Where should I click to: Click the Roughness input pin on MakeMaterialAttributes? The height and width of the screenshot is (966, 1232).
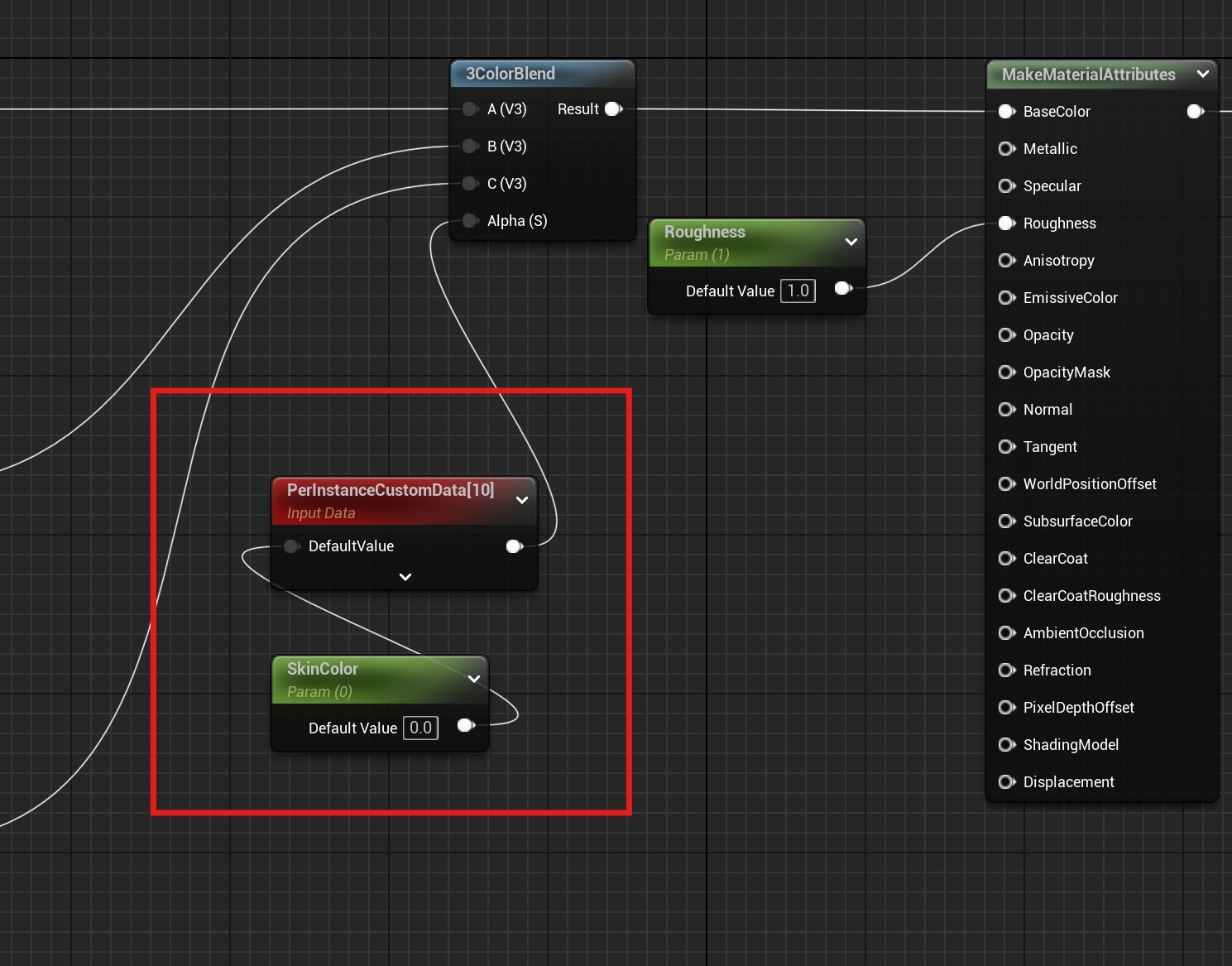(x=1007, y=223)
